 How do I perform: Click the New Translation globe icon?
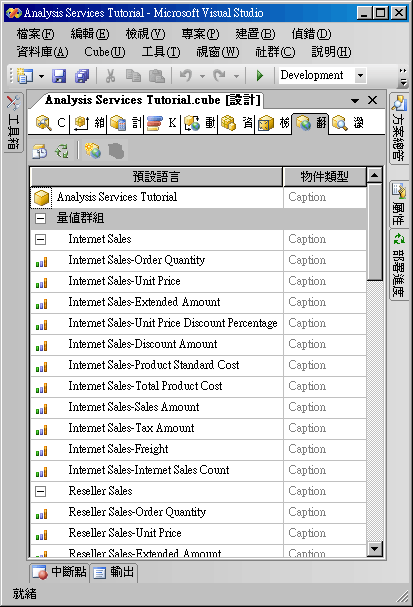coord(93,151)
